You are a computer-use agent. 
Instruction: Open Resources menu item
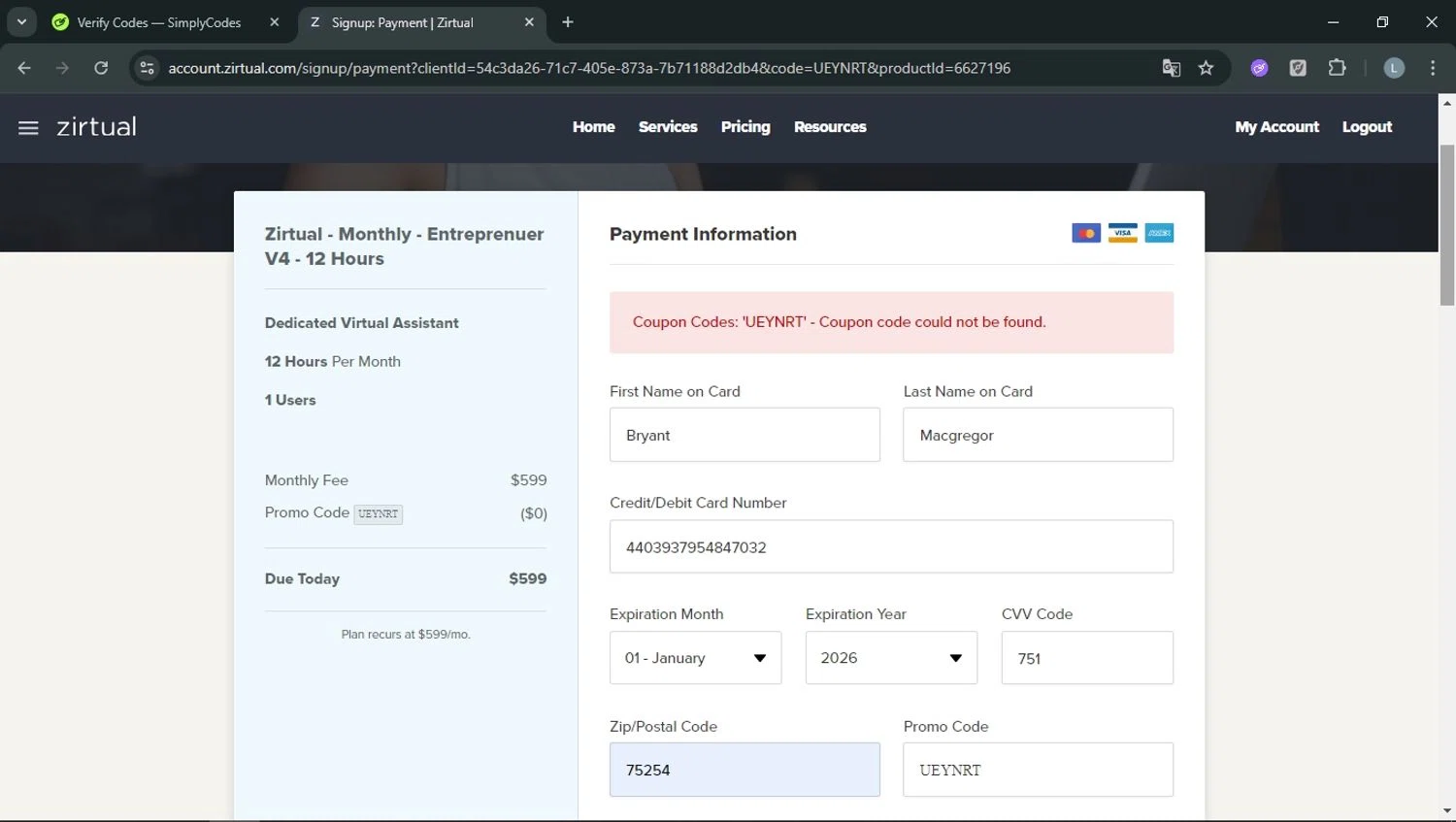[x=830, y=127]
